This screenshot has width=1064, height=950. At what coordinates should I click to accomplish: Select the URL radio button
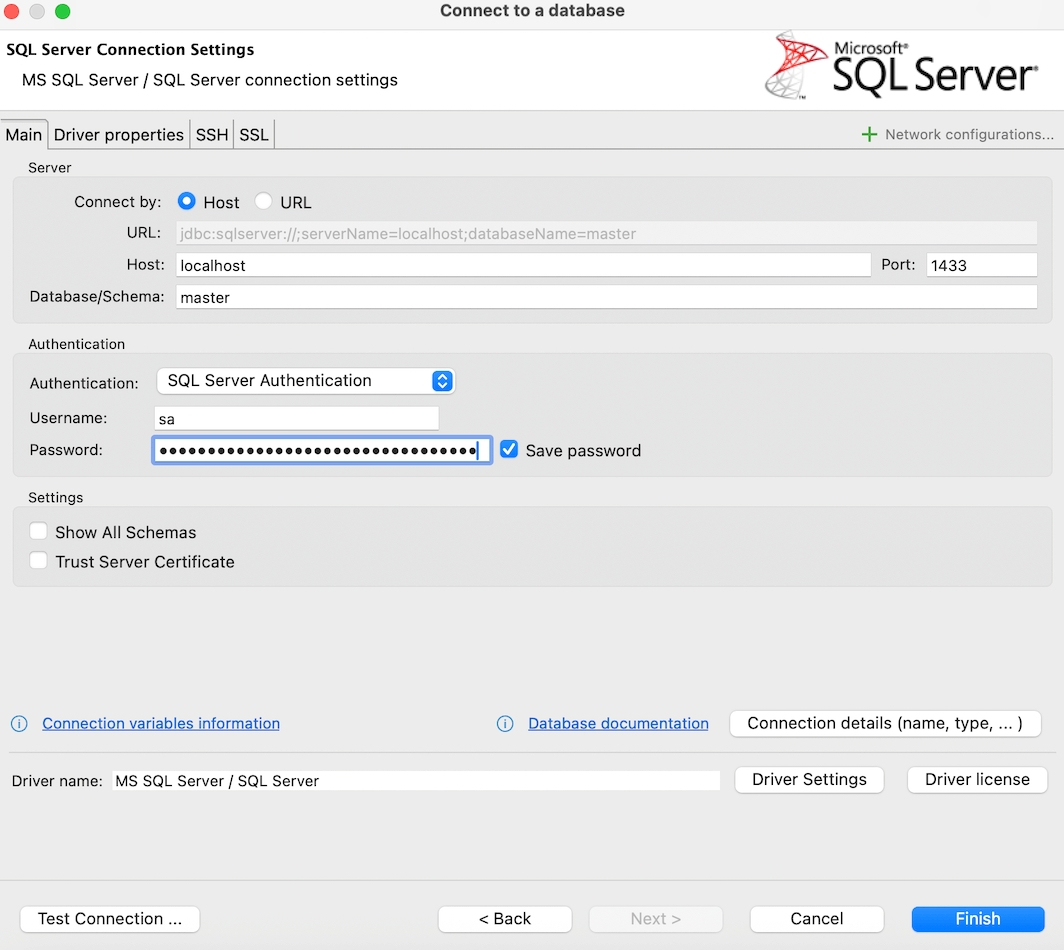(x=264, y=202)
